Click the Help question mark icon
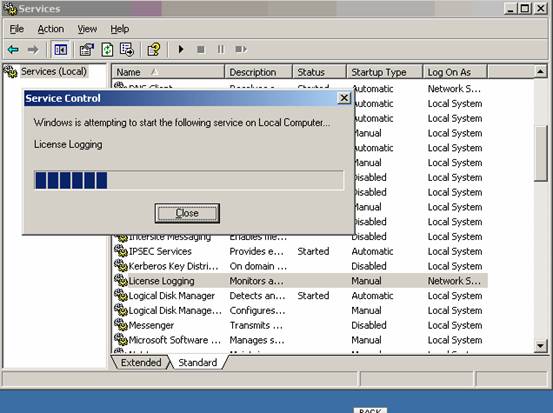 click(x=154, y=49)
